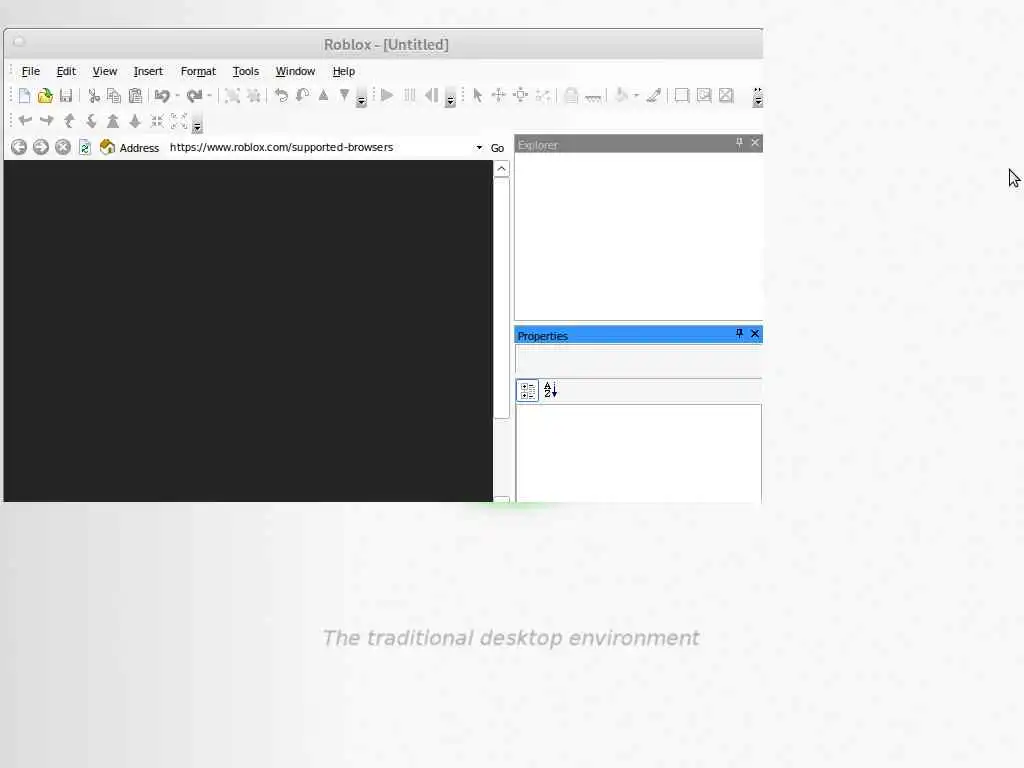Open the Address bar dropdown arrow
1024x768 pixels.
pyautogui.click(x=479, y=148)
